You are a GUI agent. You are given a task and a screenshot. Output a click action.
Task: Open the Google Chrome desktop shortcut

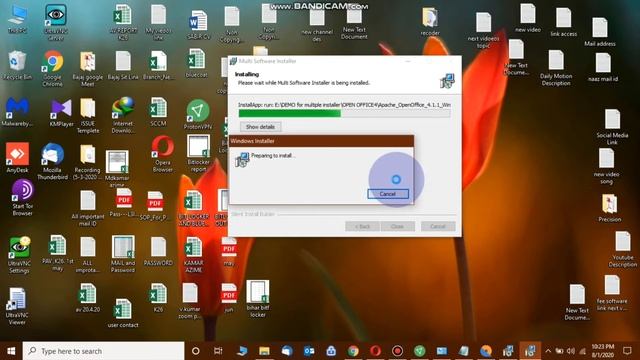coord(53,68)
